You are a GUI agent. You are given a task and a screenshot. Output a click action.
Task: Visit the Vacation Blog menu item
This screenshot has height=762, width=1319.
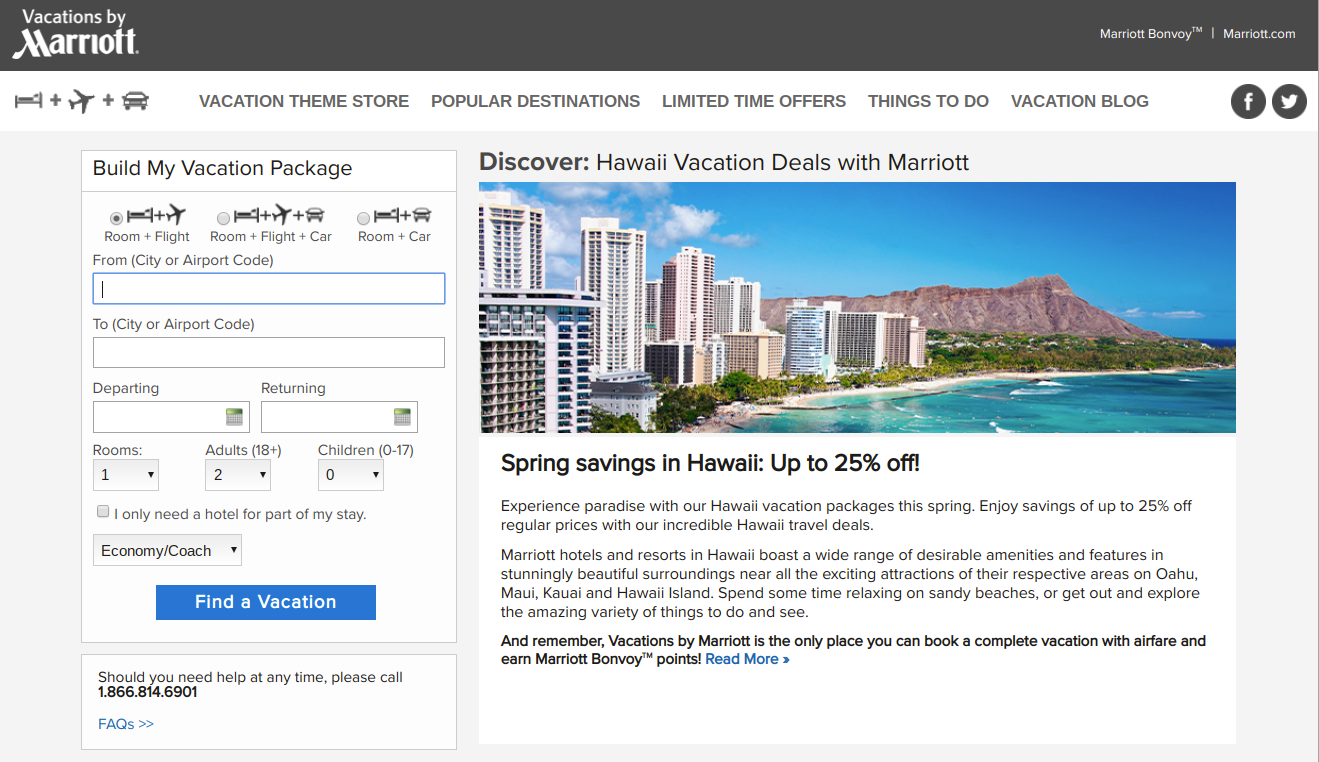pyautogui.click(x=1080, y=101)
